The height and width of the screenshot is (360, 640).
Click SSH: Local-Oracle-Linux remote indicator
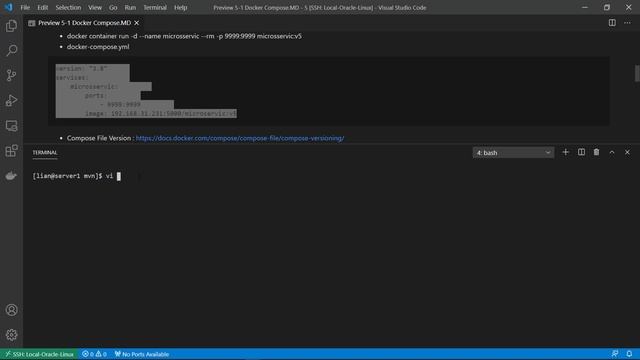point(39,354)
